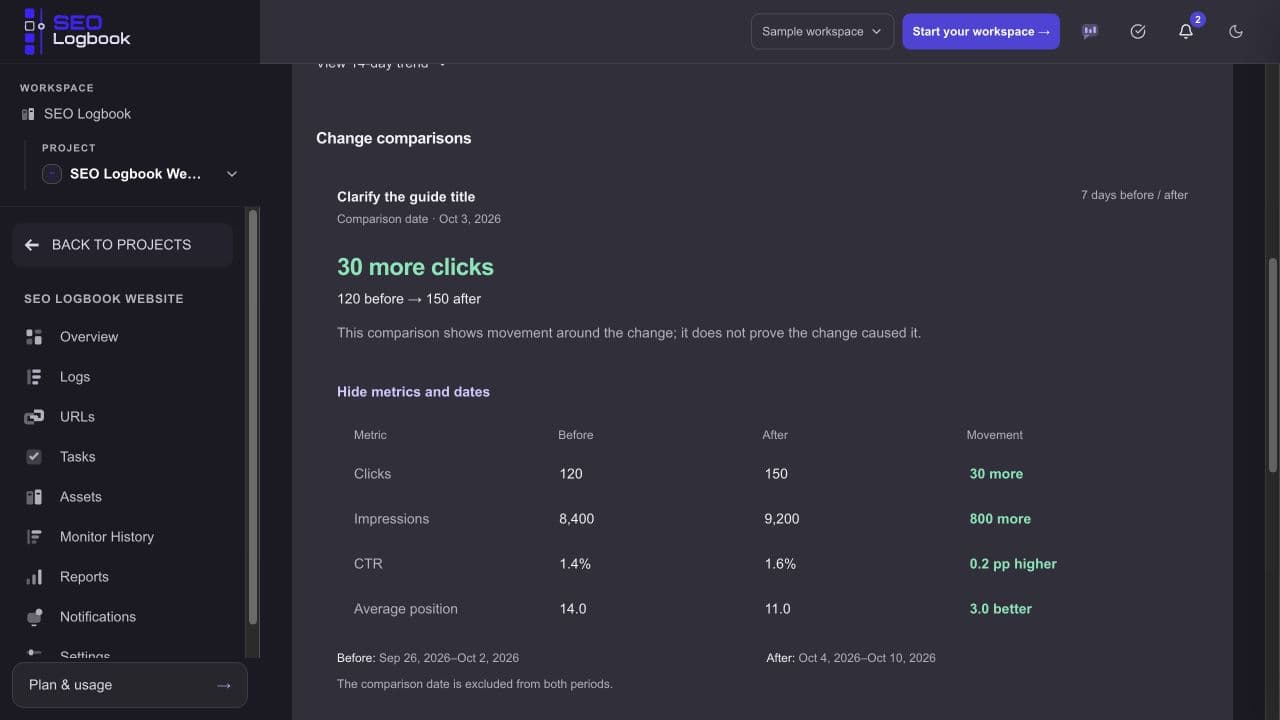
Task: Click the SEO Logbook logo
Action: (77, 31)
